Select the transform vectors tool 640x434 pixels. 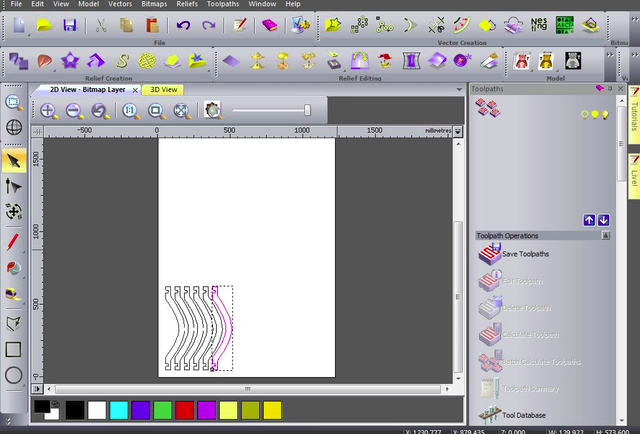click(x=13, y=212)
